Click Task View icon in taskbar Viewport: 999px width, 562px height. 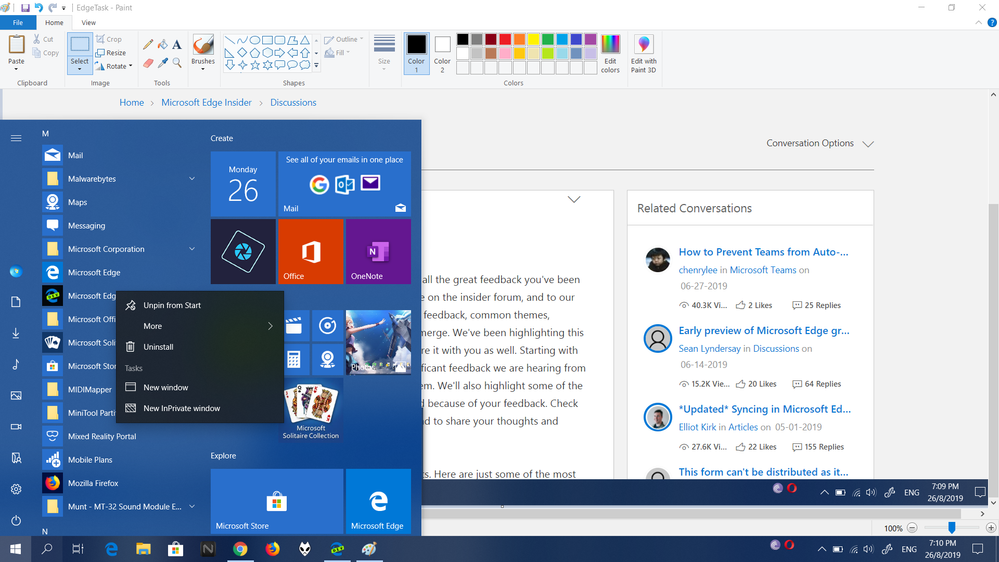point(78,549)
